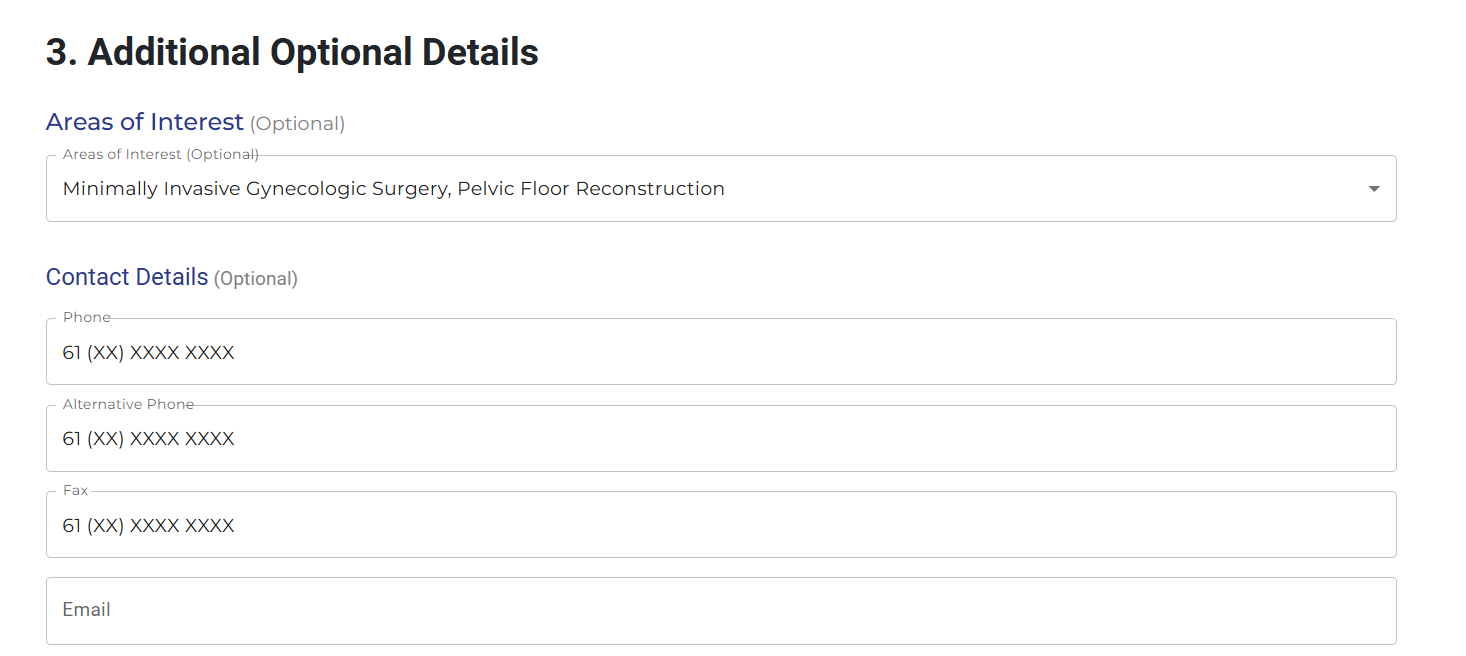This screenshot has height=656, width=1466.
Task: Open the Areas of Interest combo box
Action: point(900,189)
